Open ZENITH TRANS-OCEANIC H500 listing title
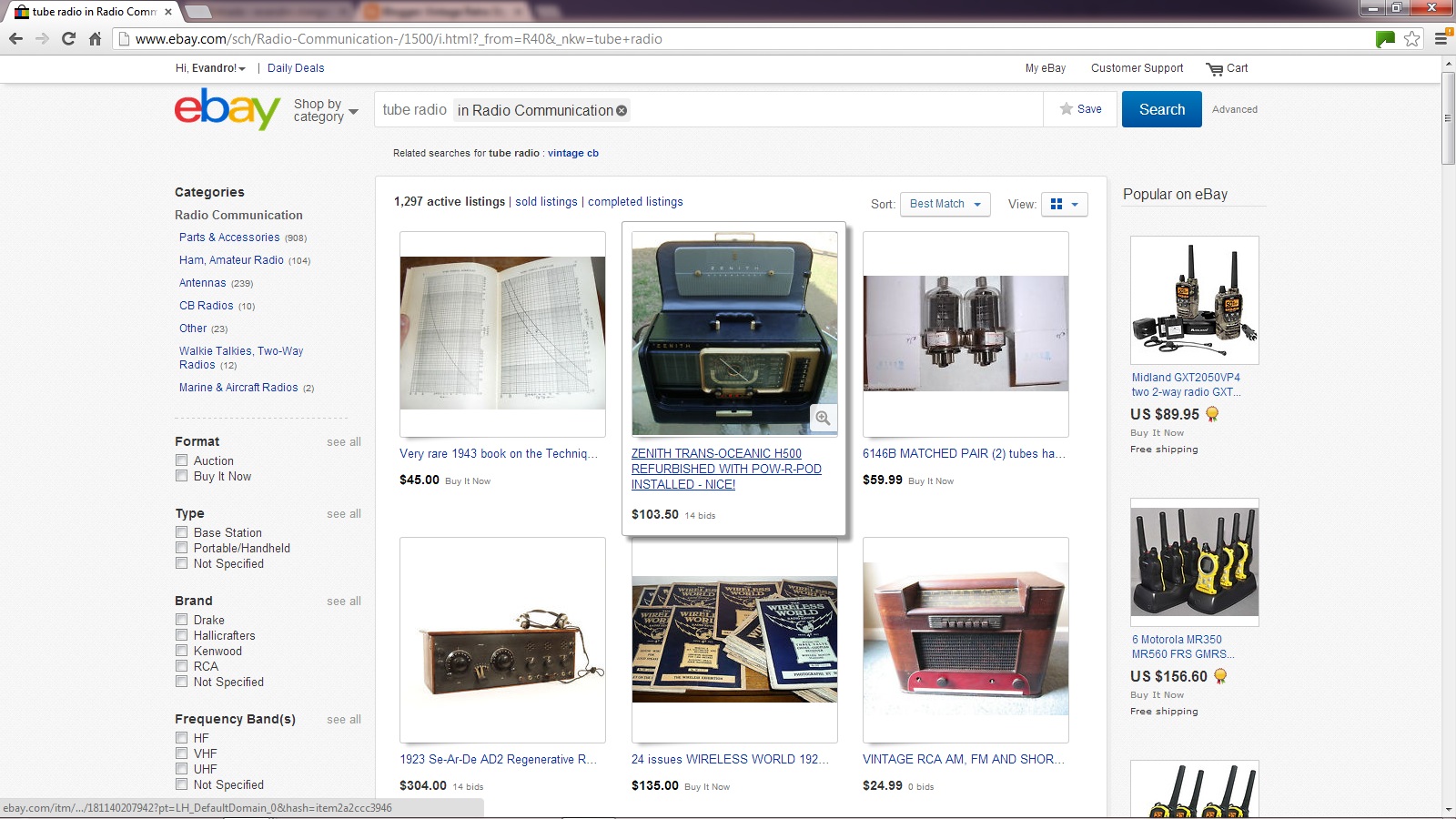Viewport: 1456px width, 819px height. point(726,469)
